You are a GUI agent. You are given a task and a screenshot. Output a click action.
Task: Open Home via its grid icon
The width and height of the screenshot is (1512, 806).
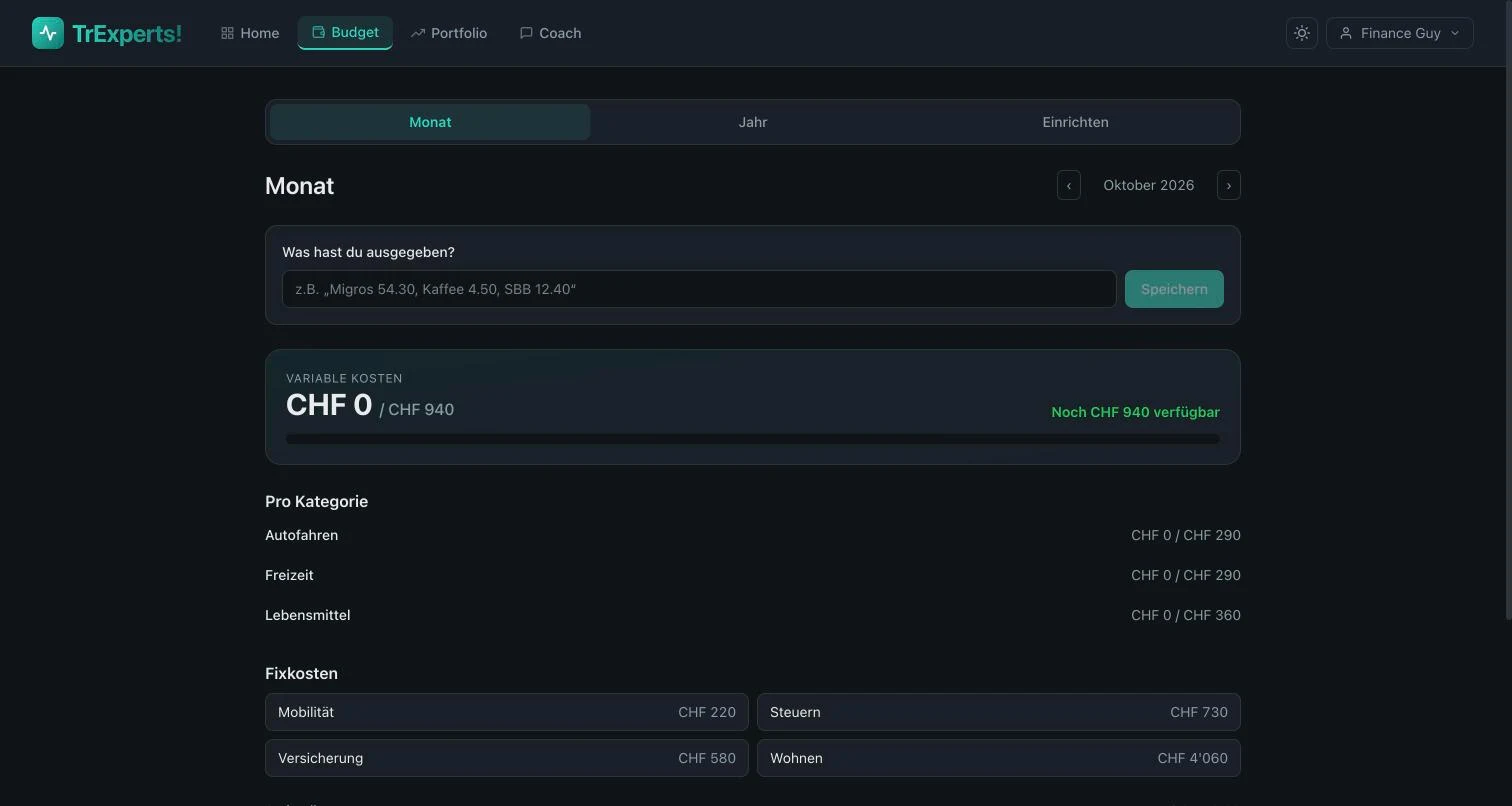tap(227, 33)
